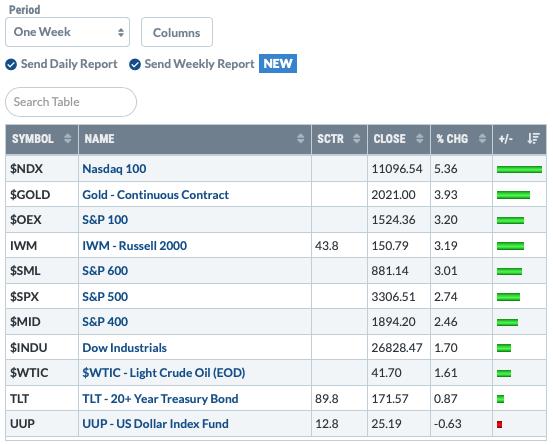The image size is (553, 445).
Task: Click the NEW badge beside Weekly Report
Action: pyautogui.click(x=278, y=64)
